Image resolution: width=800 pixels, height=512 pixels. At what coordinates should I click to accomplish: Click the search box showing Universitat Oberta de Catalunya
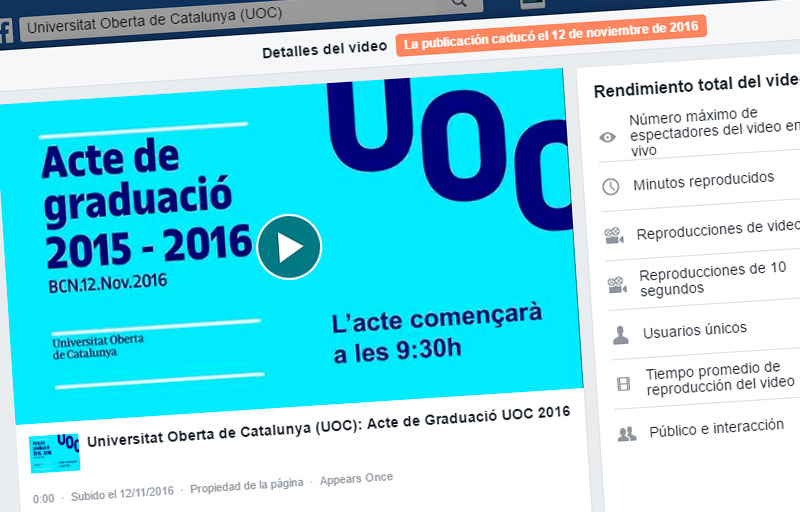point(252,16)
